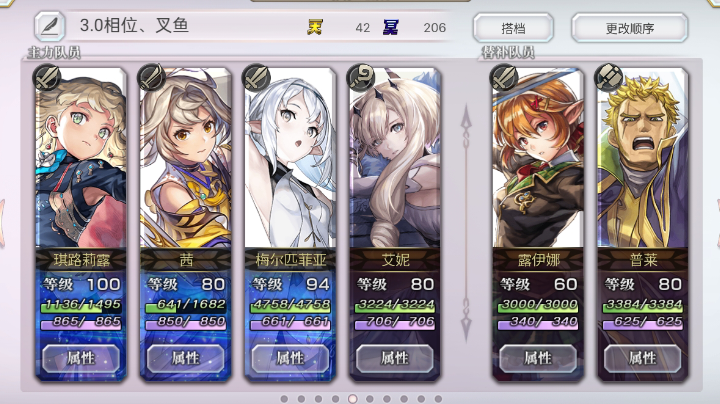Select 梅尔匹菲亚 character portrait
The height and width of the screenshot is (404, 720).
pyautogui.click(x=290, y=158)
